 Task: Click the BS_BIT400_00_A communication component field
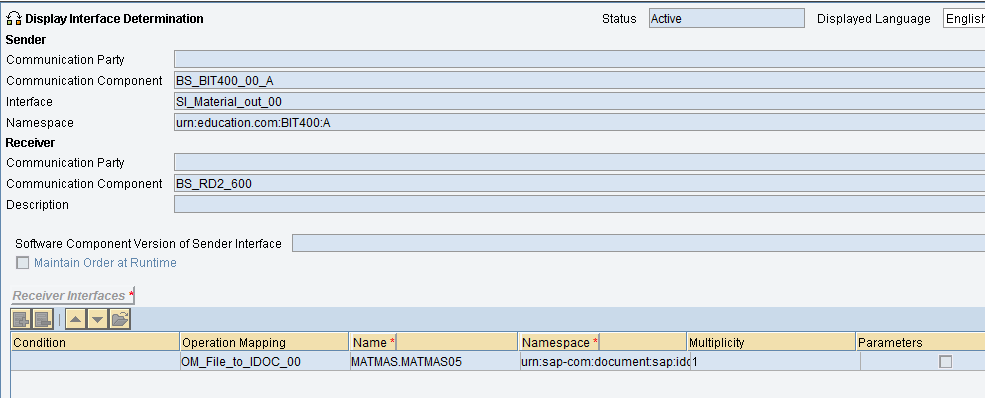(x=579, y=80)
